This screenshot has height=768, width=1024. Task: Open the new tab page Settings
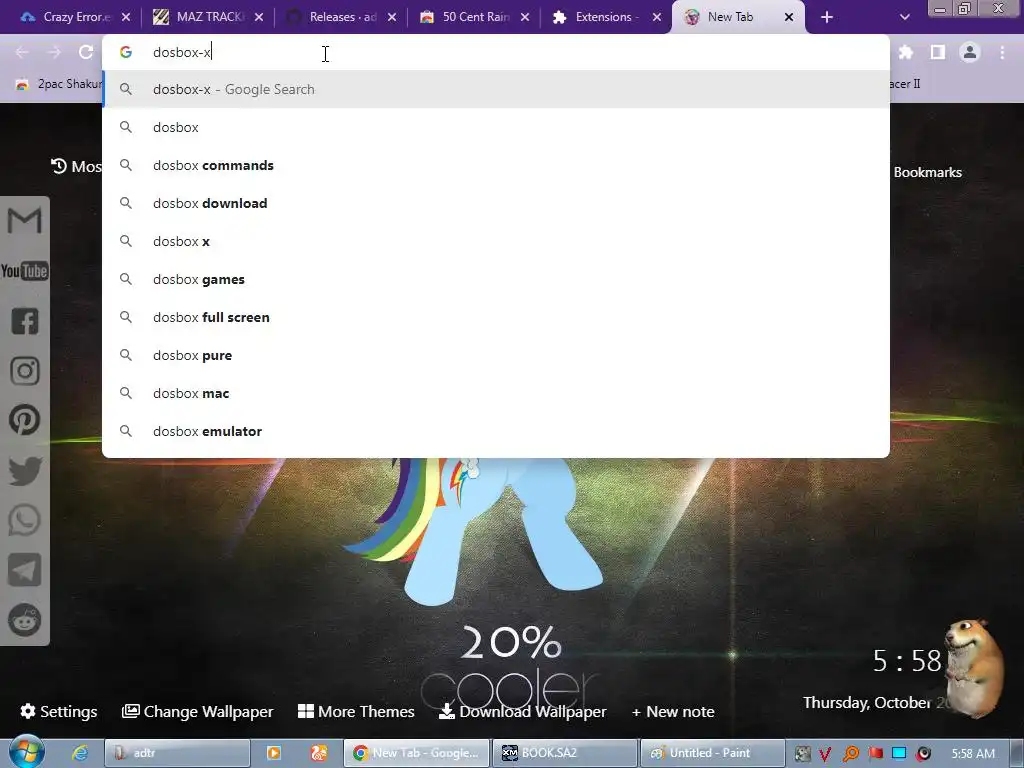pyautogui.click(x=59, y=711)
